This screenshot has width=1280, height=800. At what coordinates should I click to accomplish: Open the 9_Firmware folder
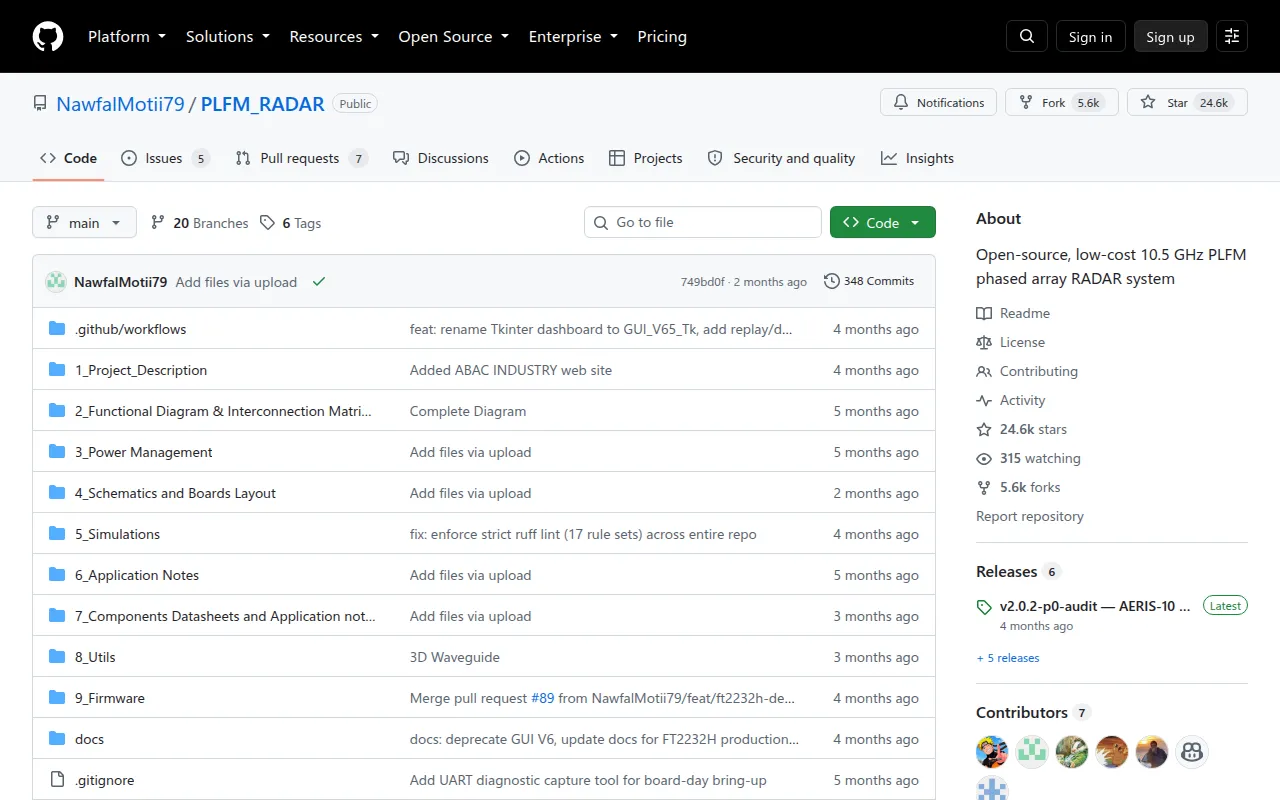(110, 698)
